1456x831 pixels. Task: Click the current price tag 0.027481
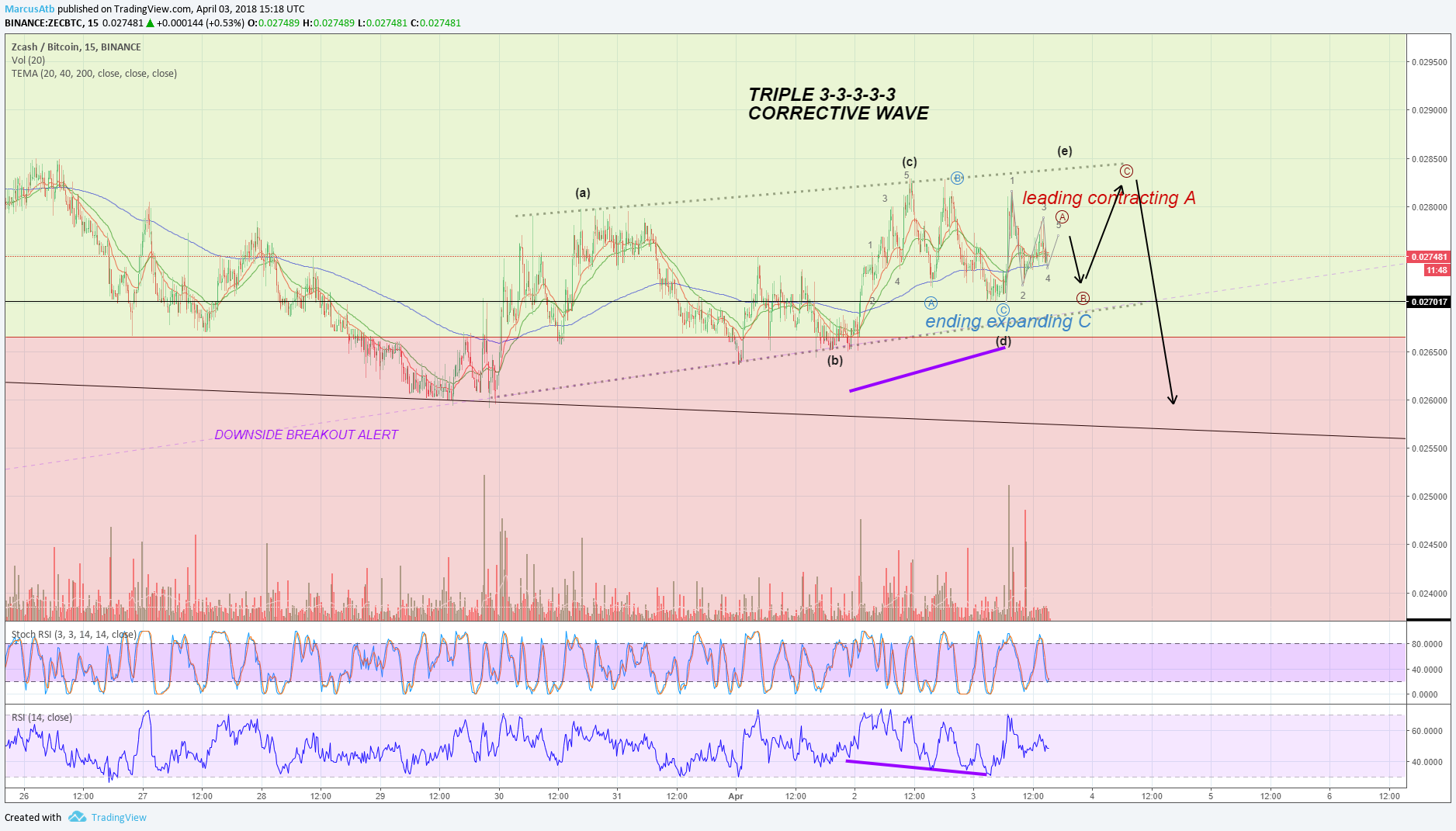(1429, 257)
